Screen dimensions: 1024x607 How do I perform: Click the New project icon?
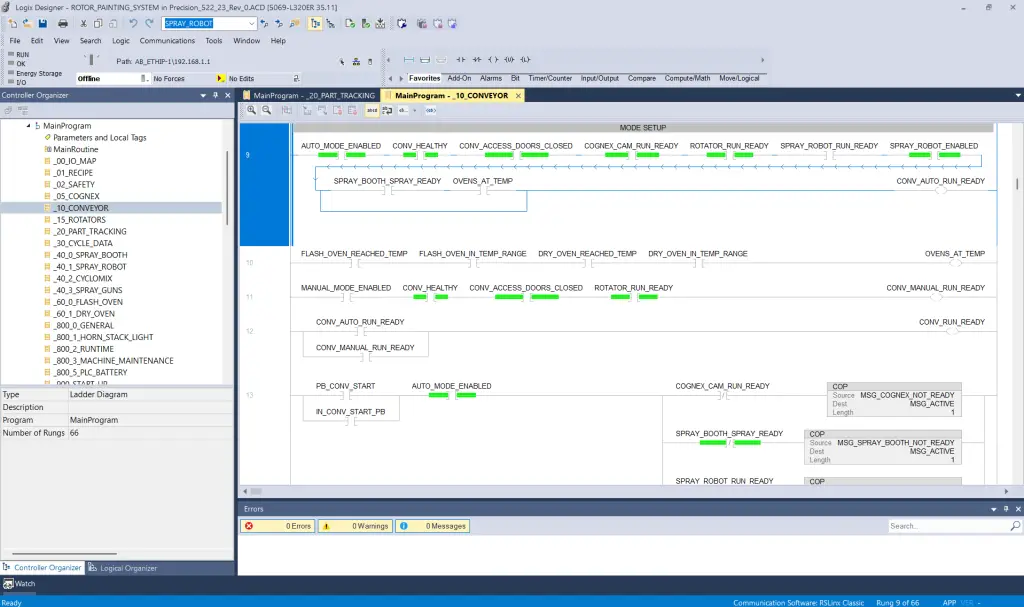coord(12,24)
